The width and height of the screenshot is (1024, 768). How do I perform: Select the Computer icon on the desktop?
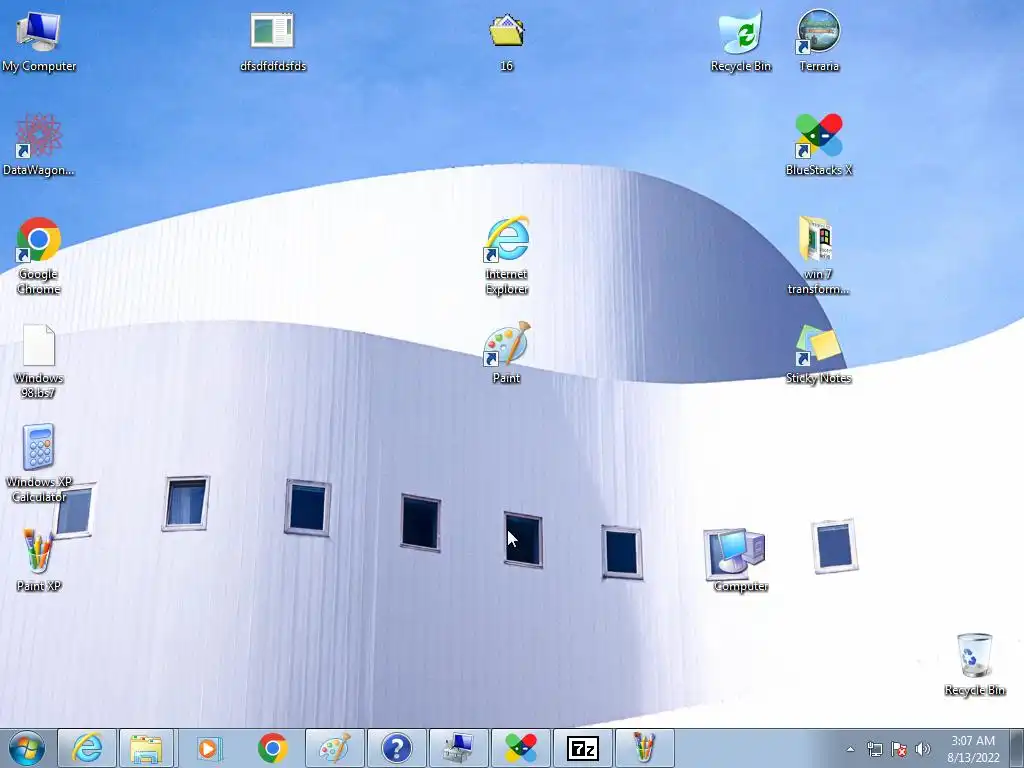point(740,560)
